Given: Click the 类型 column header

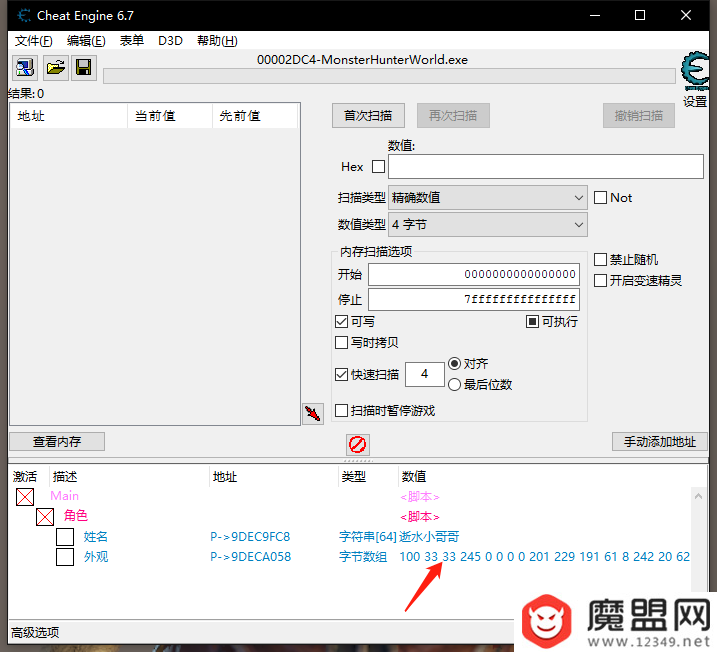Looking at the screenshot, I should point(353,477).
